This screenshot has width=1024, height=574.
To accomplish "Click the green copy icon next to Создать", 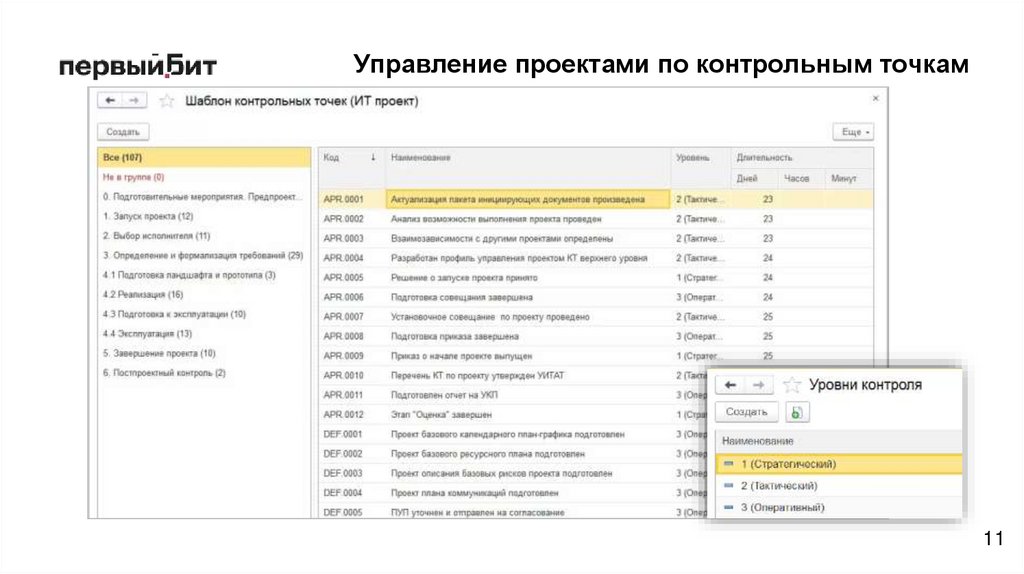I will coord(797,413).
